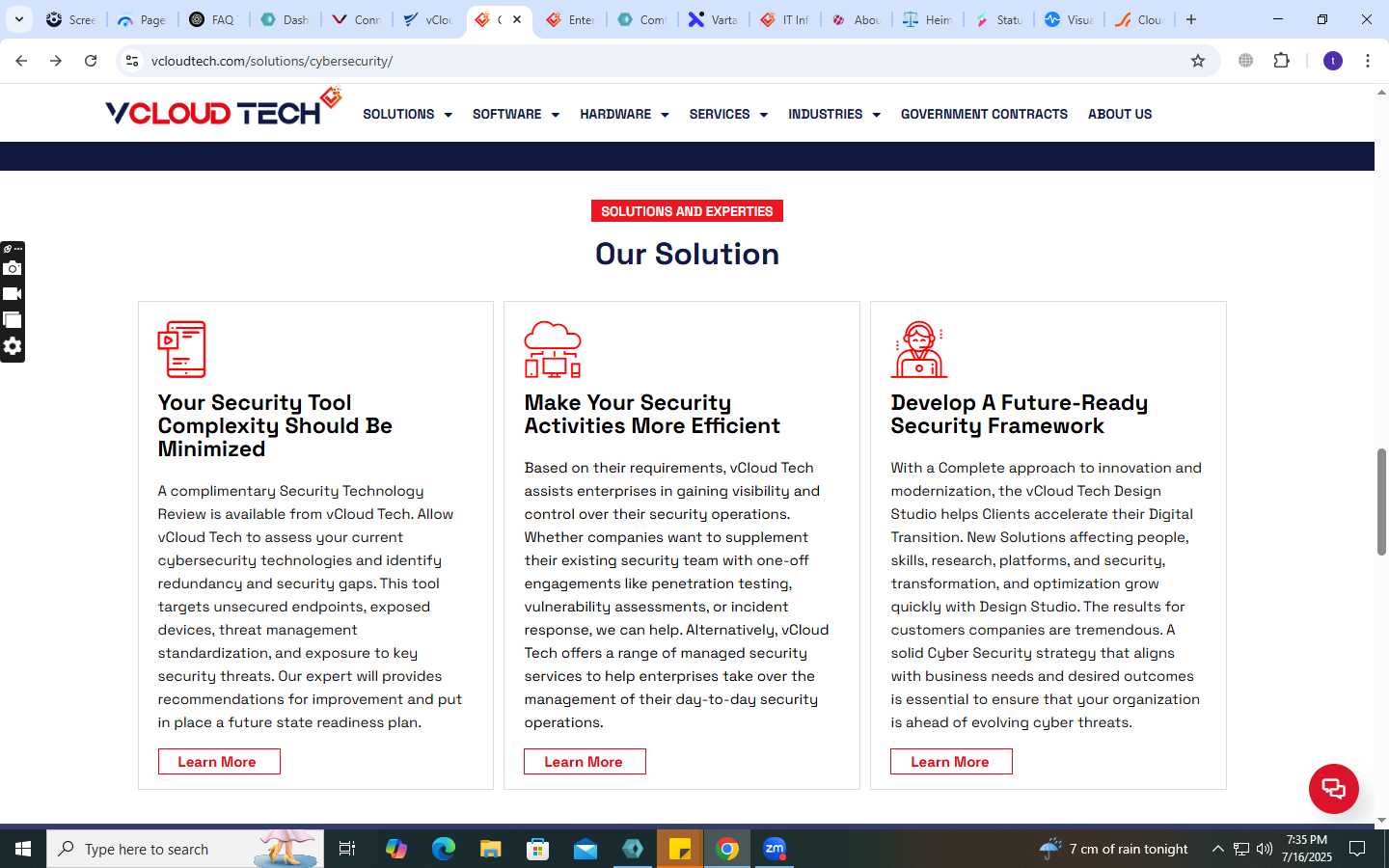Open Zoom app from taskbar
1389x868 pixels.
775,849
